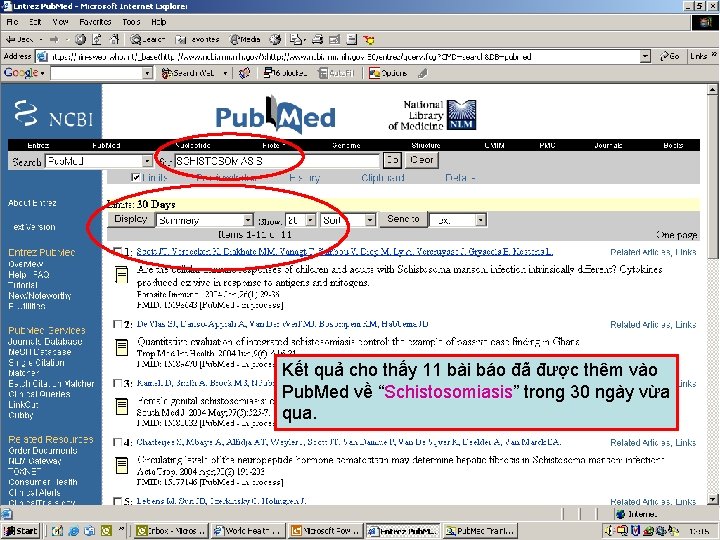The image size is (720, 540).
Task: Check the box for result 2
Action: click(x=118, y=324)
